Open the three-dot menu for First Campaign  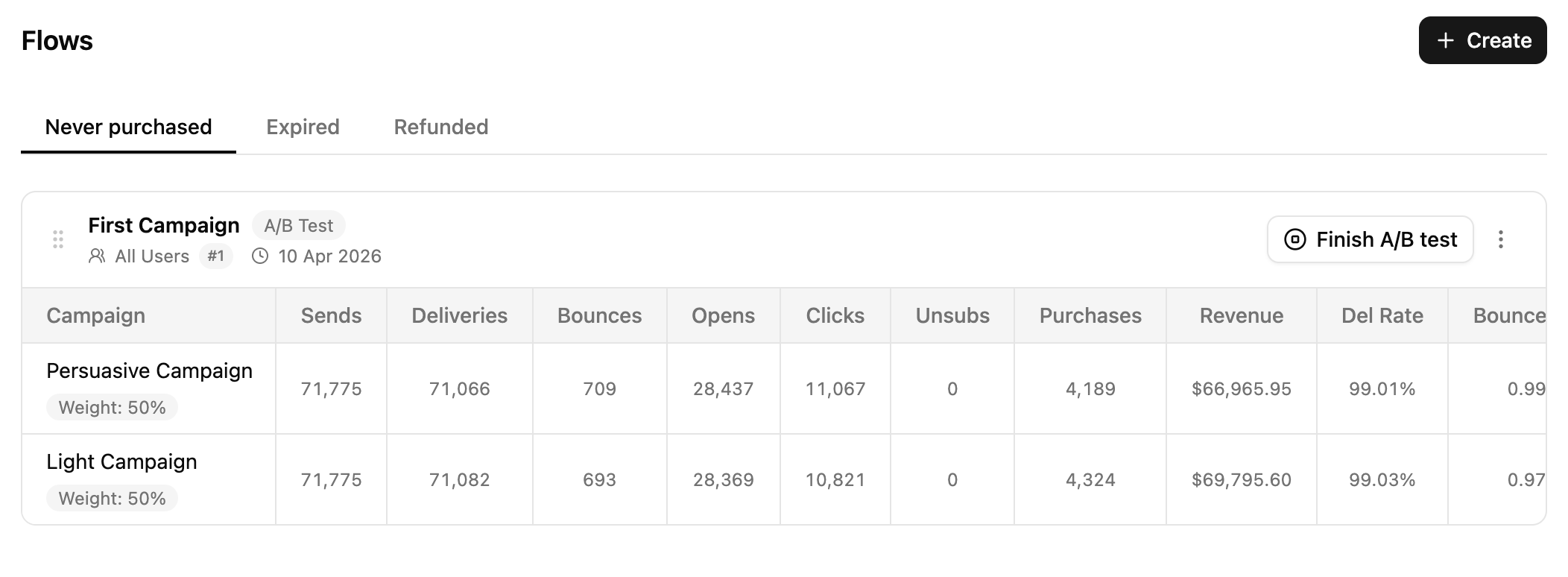1501,239
